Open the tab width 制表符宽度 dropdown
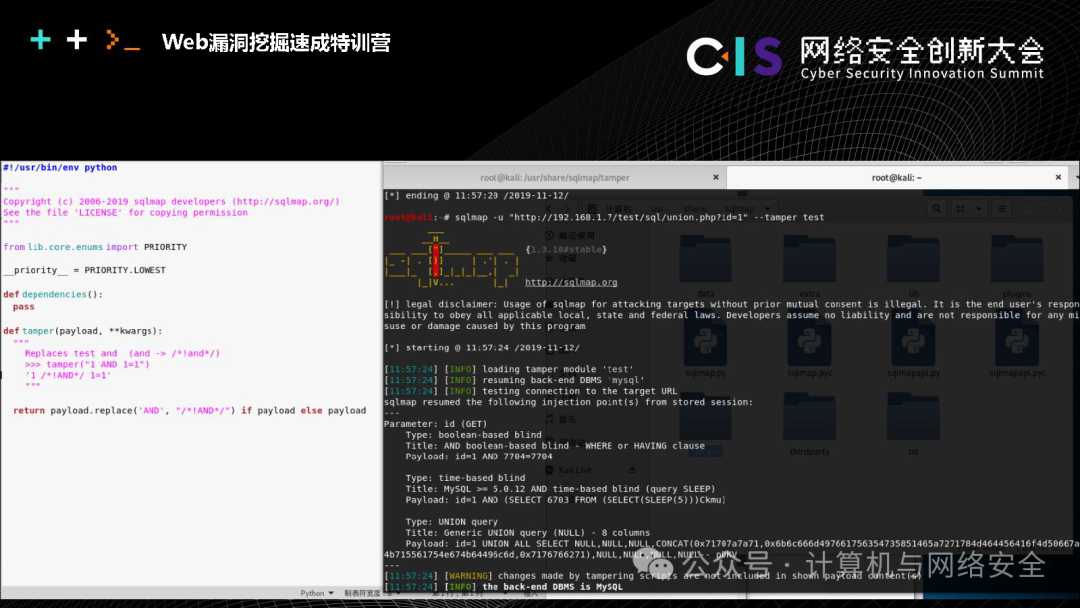Image resolution: width=1080 pixels, height=608 pixels. 371,593
